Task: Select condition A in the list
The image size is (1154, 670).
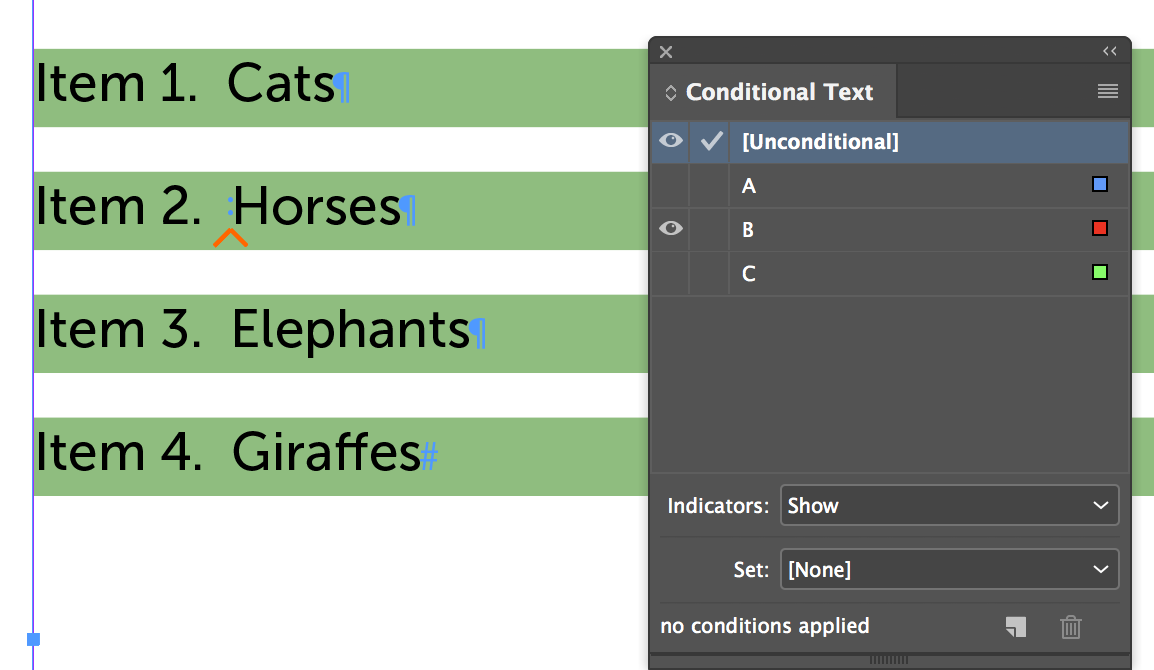Action: coord(890,186)
